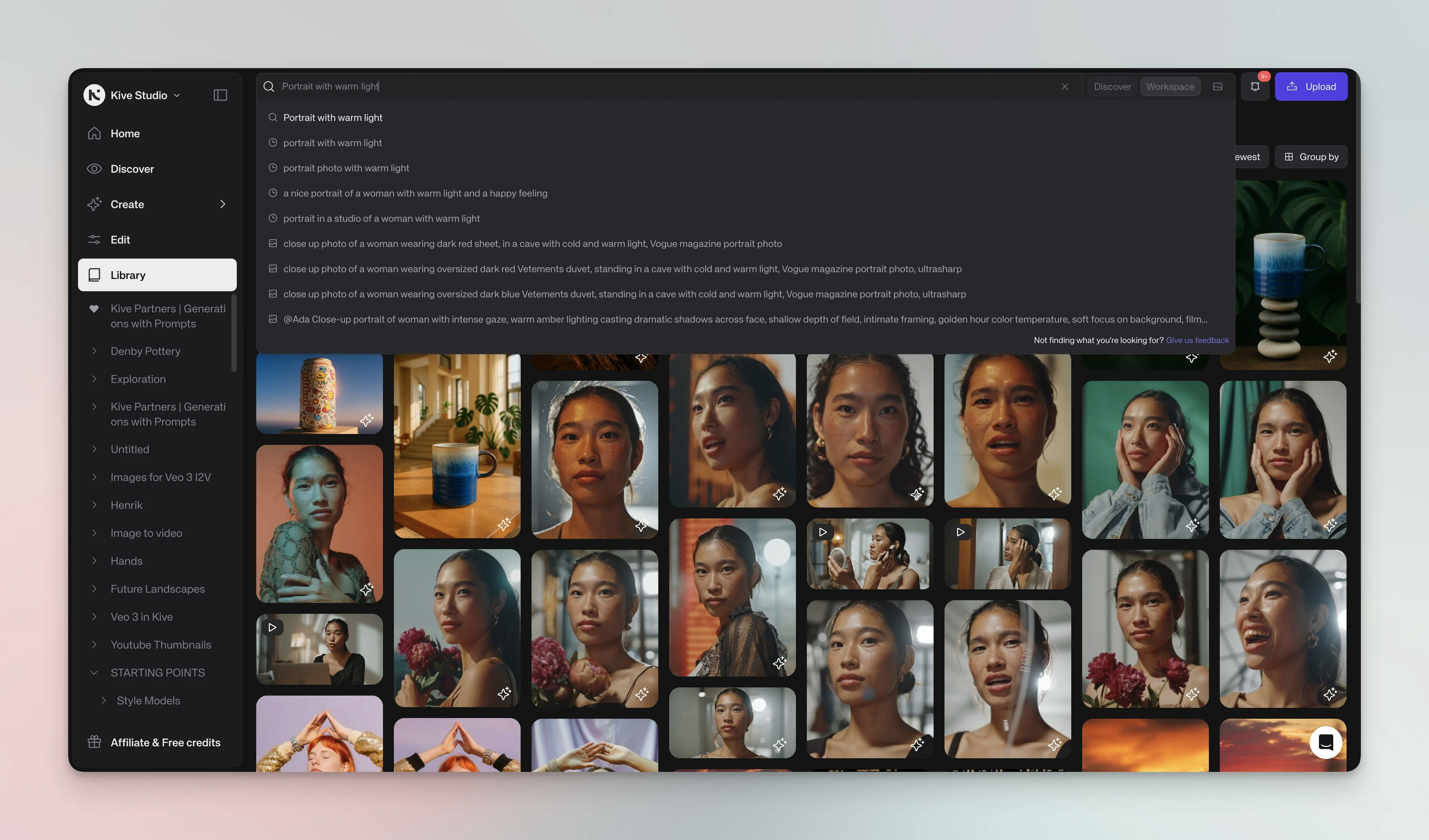The image size is (1429, 840).
Task: Click the sparkle icon on the blue mug photo
Action: point(504,524)
